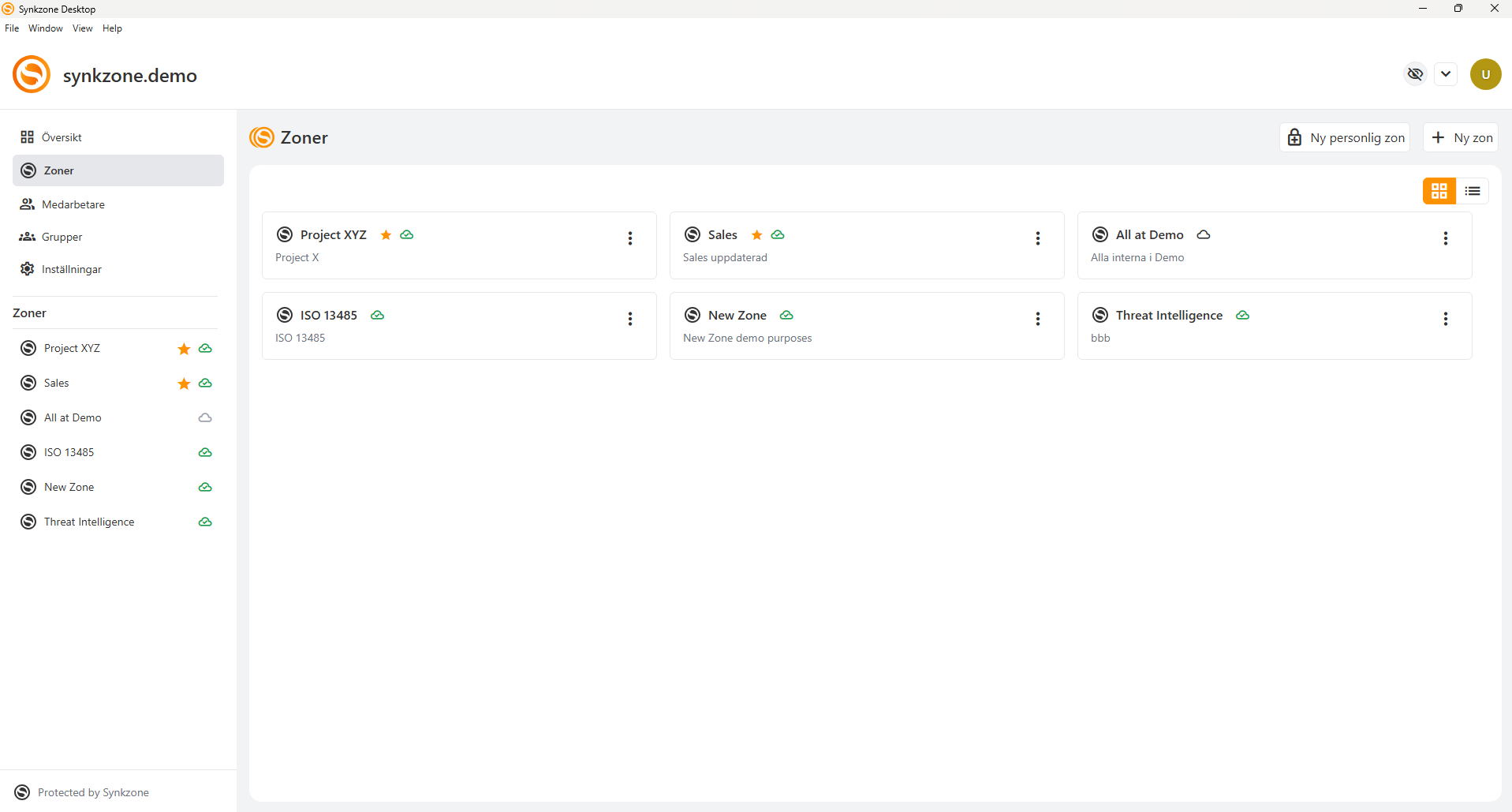Open Inställningar settings page
1512x812 pixels.
tap(118, 269)
